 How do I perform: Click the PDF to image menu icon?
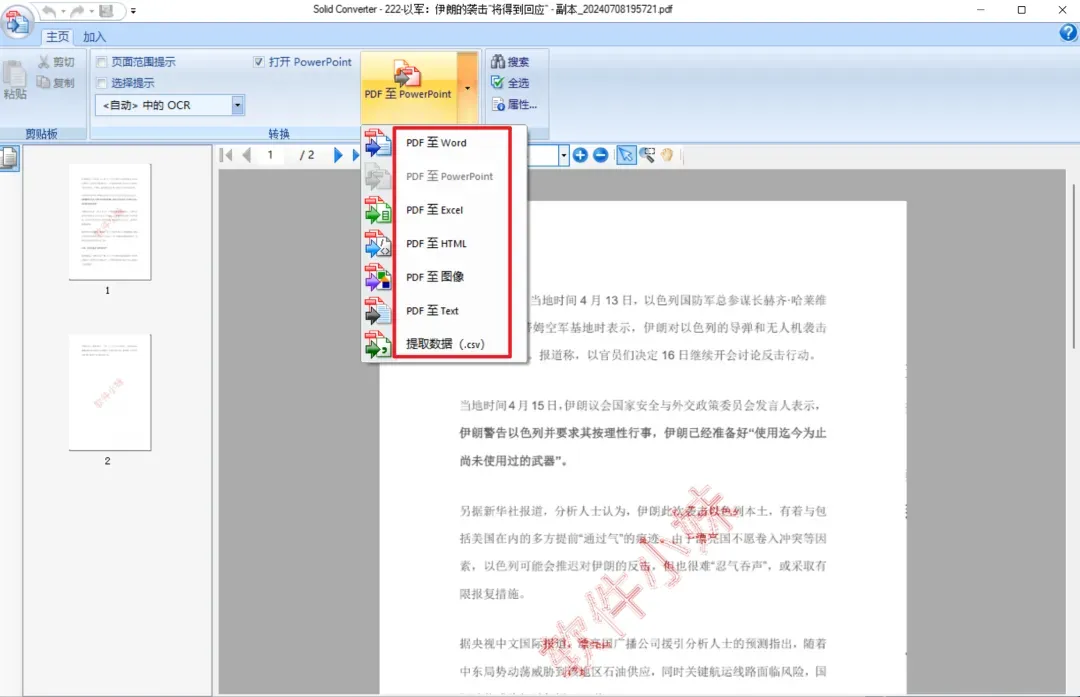[x=377, y=277]
